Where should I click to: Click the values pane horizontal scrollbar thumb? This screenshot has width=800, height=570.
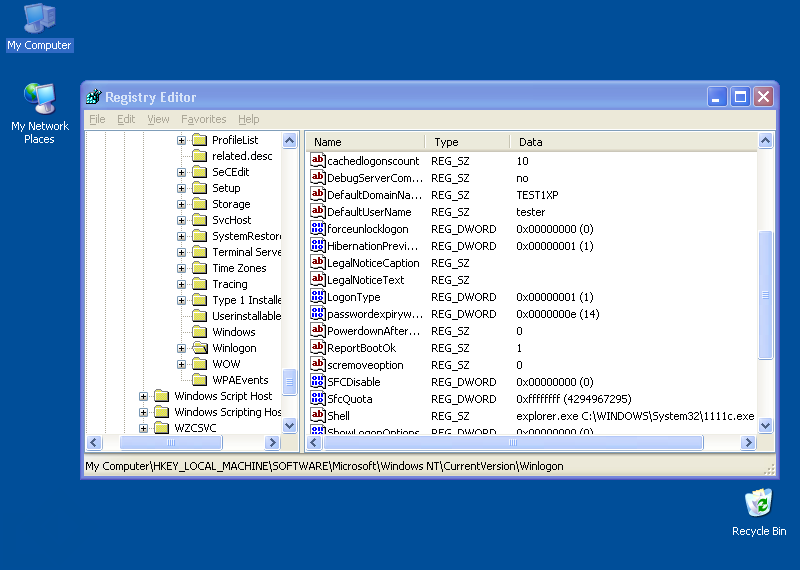point(513,442)
